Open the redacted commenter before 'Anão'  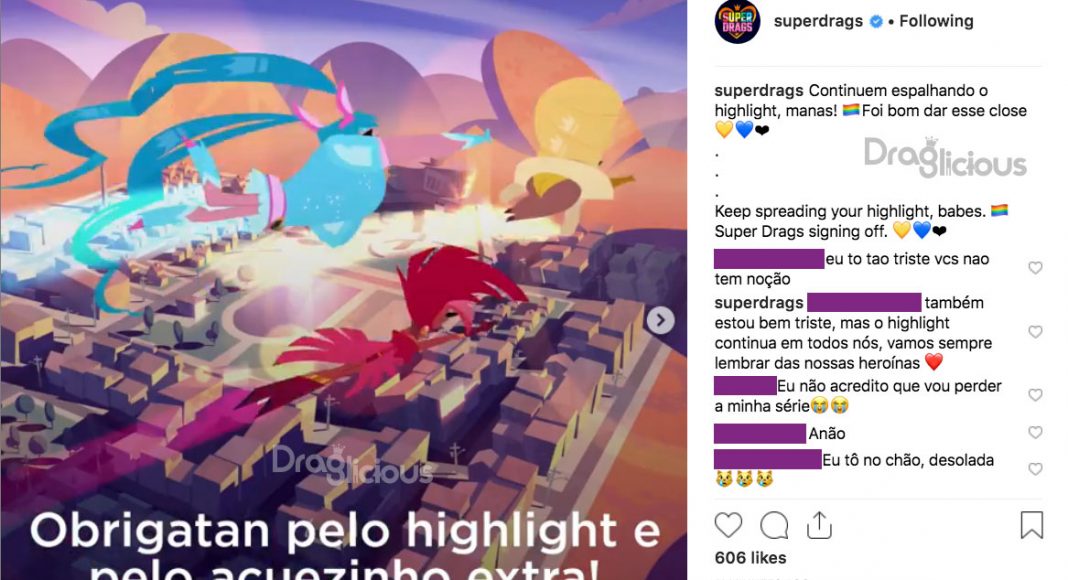tap(759, 433)
